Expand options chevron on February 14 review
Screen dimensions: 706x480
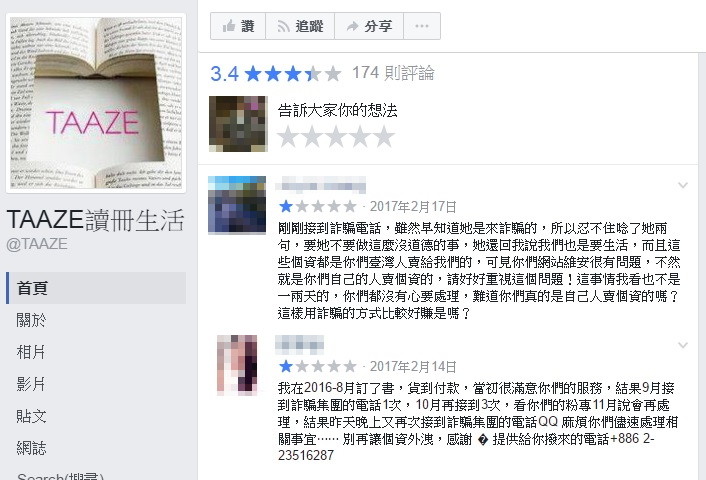(683, 345)
